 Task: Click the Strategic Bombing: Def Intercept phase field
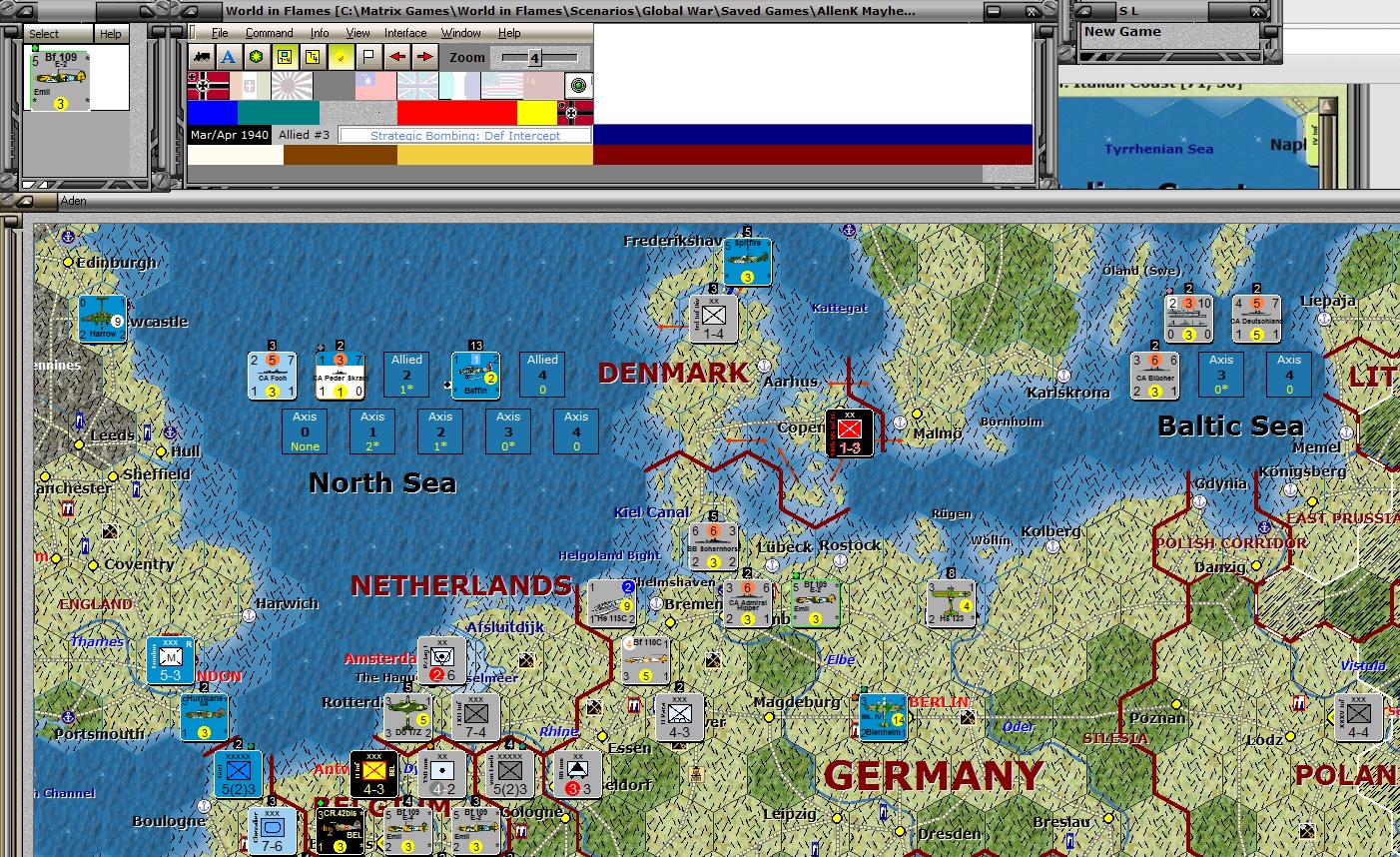point(465,135)
